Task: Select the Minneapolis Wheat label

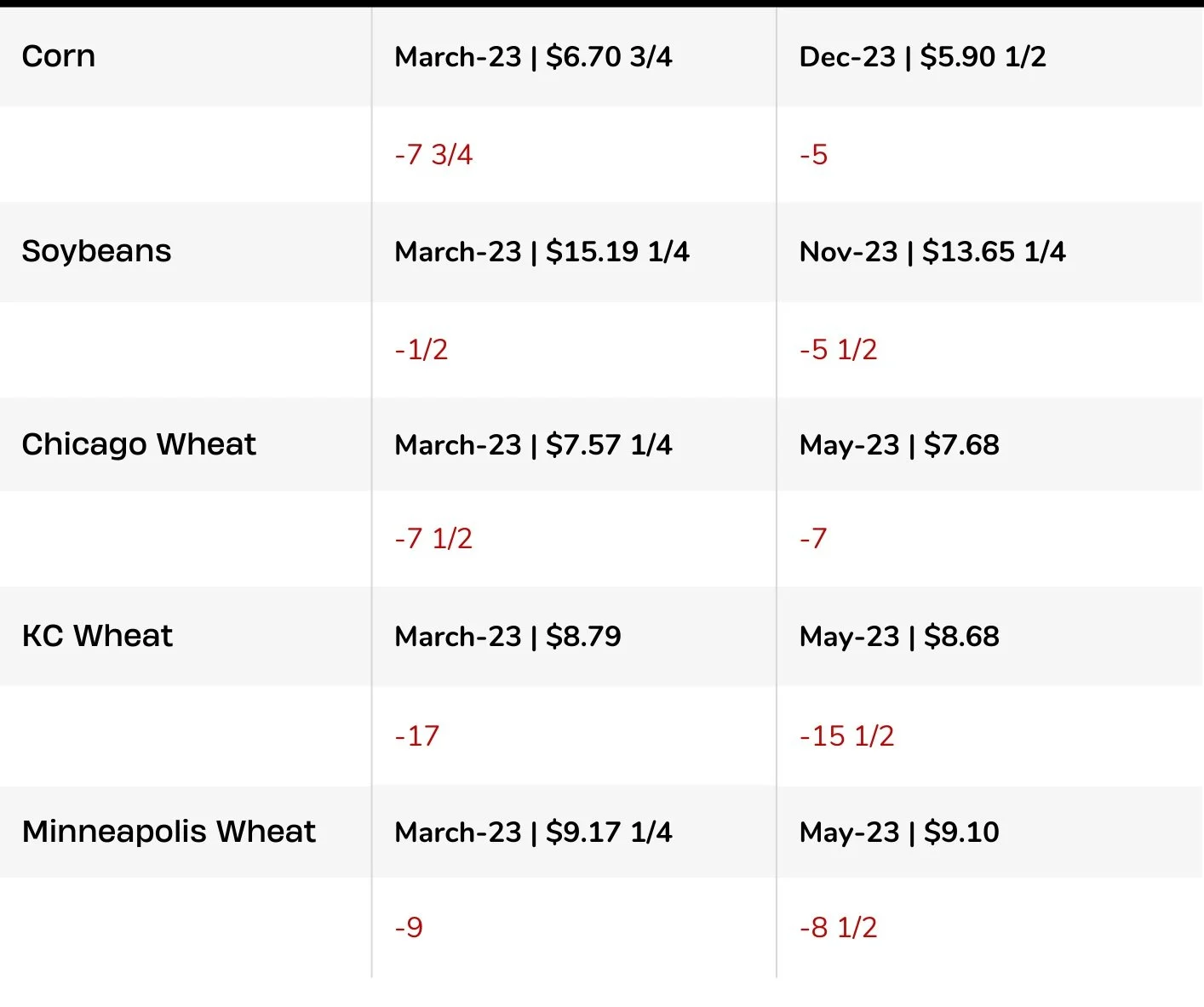Action: point(169,832)
